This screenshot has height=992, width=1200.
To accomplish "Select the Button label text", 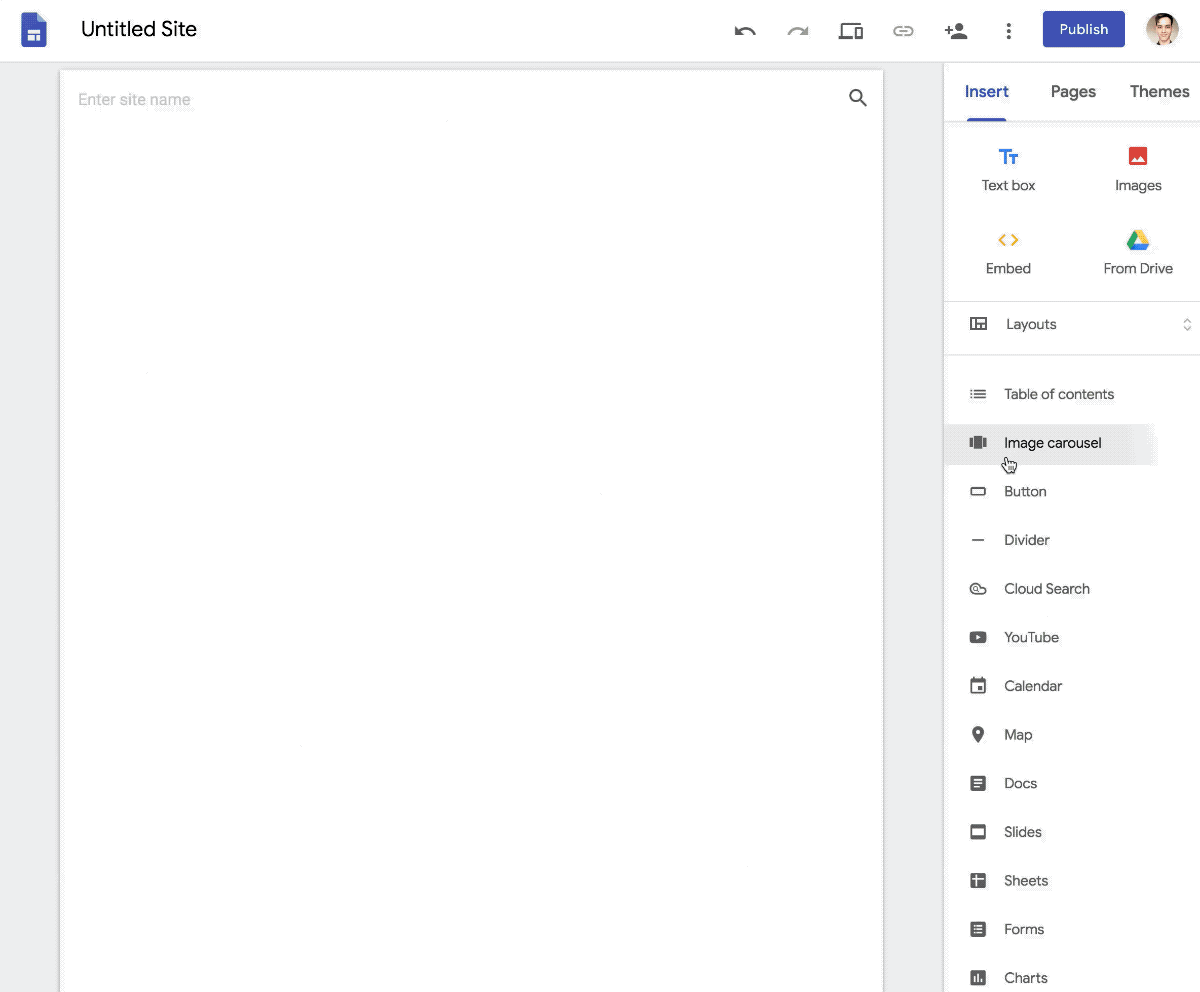I will coord(1025,492).
